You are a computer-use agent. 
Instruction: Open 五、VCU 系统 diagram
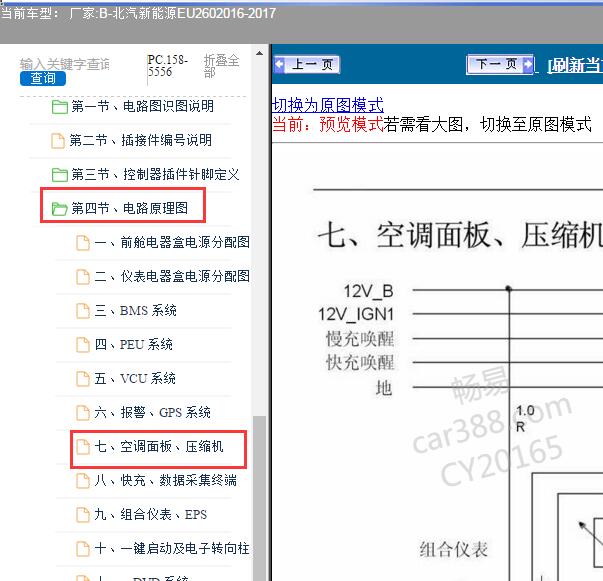pyautogui.click(x=135, y=378)
